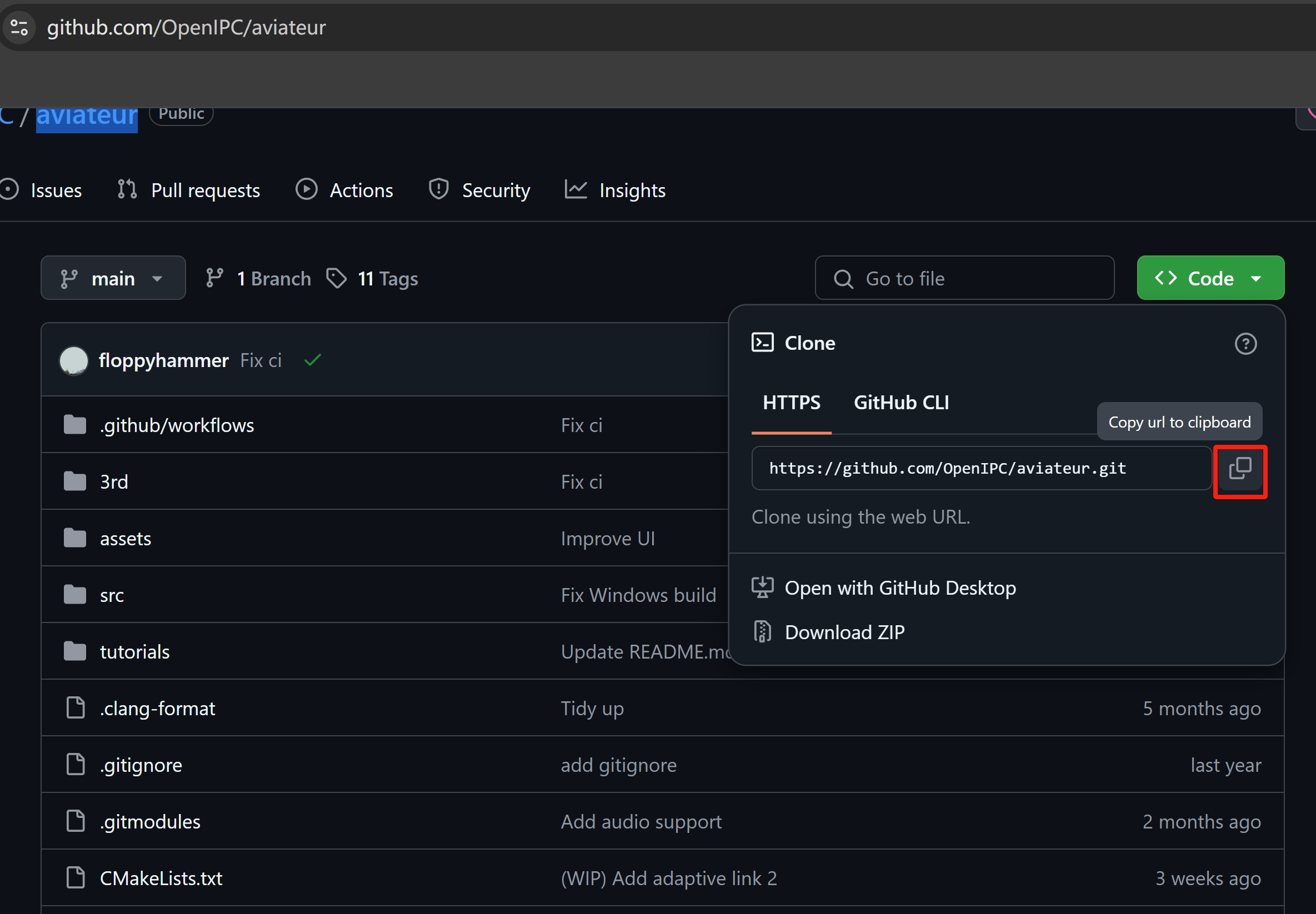Toggle the green Code dropdown button
Viewport: 1316px width, 914px height.
(x=1210, y=278)
